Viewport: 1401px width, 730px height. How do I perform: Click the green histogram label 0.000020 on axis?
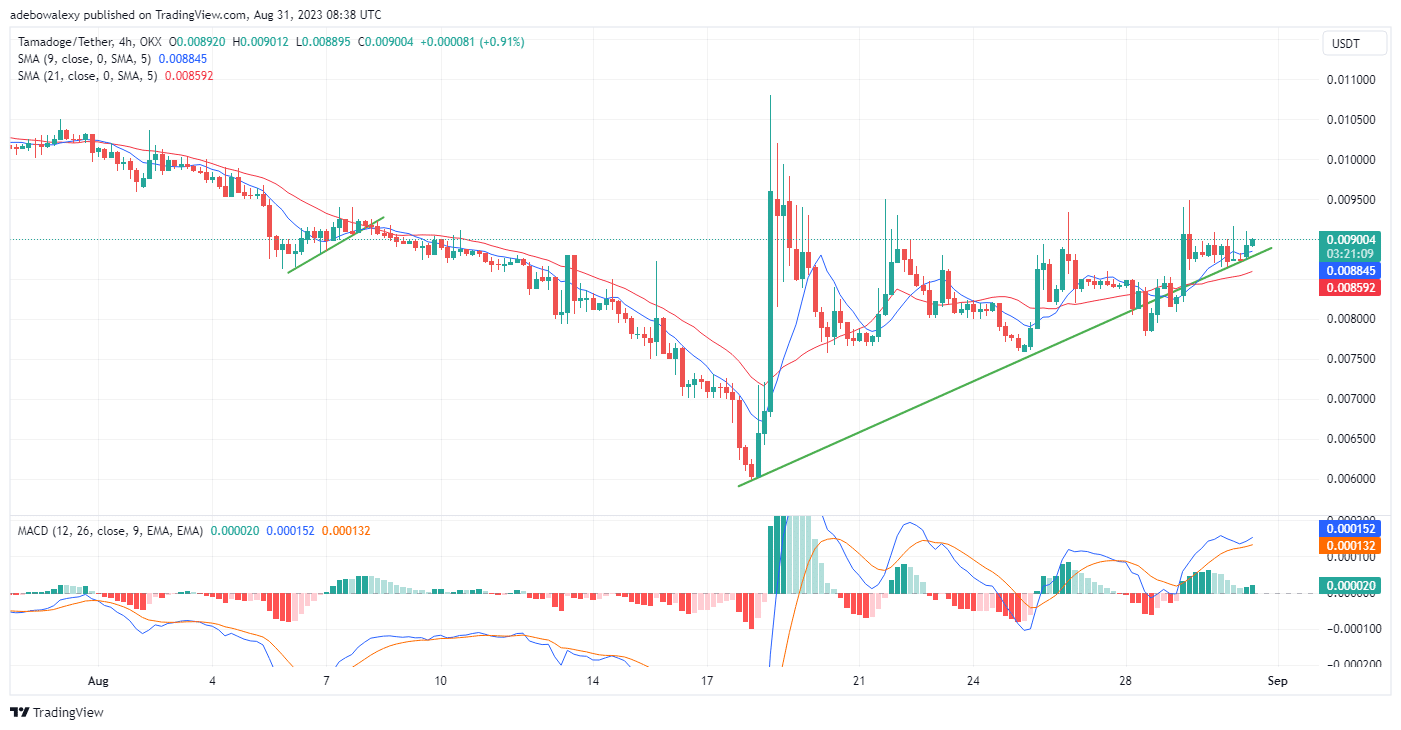1351,585
